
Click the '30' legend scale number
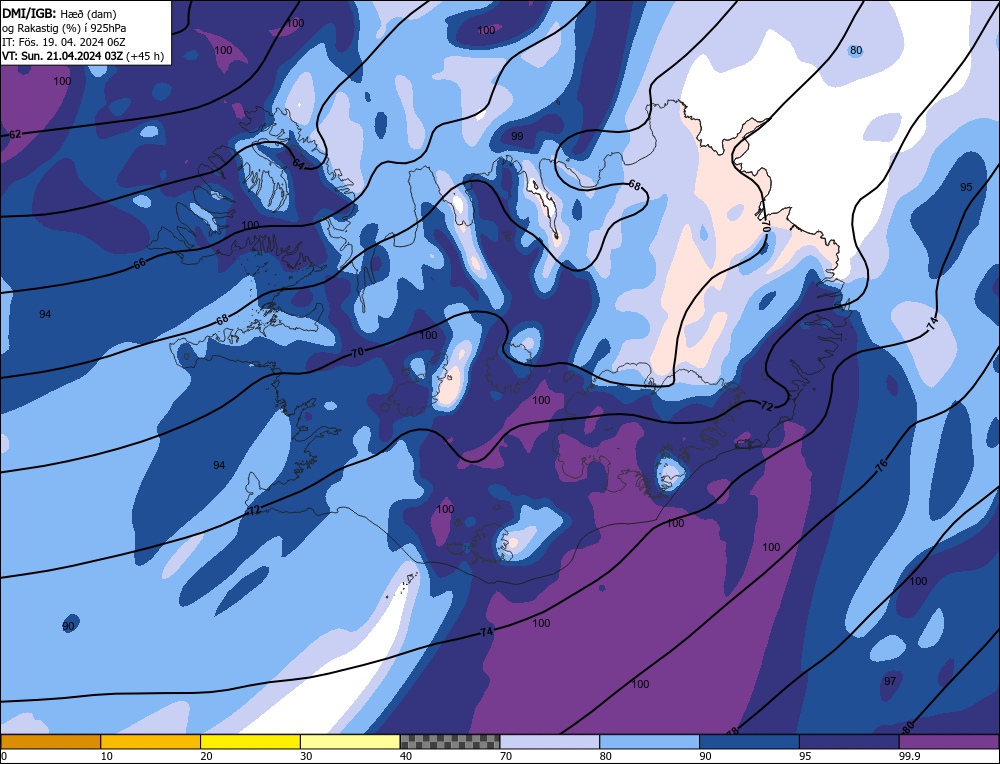coord(306,756)
